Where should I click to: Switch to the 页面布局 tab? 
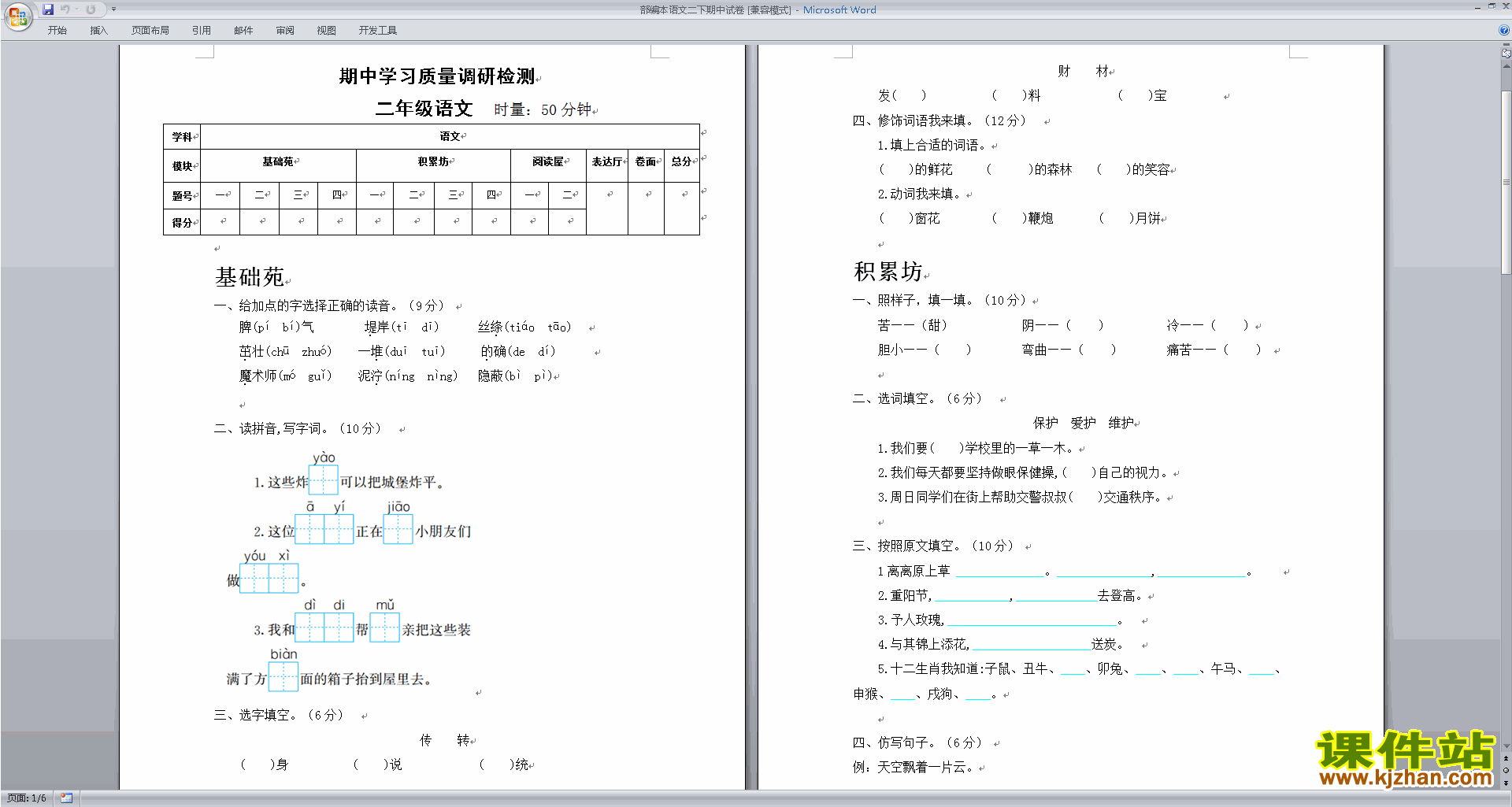point(150,31)
